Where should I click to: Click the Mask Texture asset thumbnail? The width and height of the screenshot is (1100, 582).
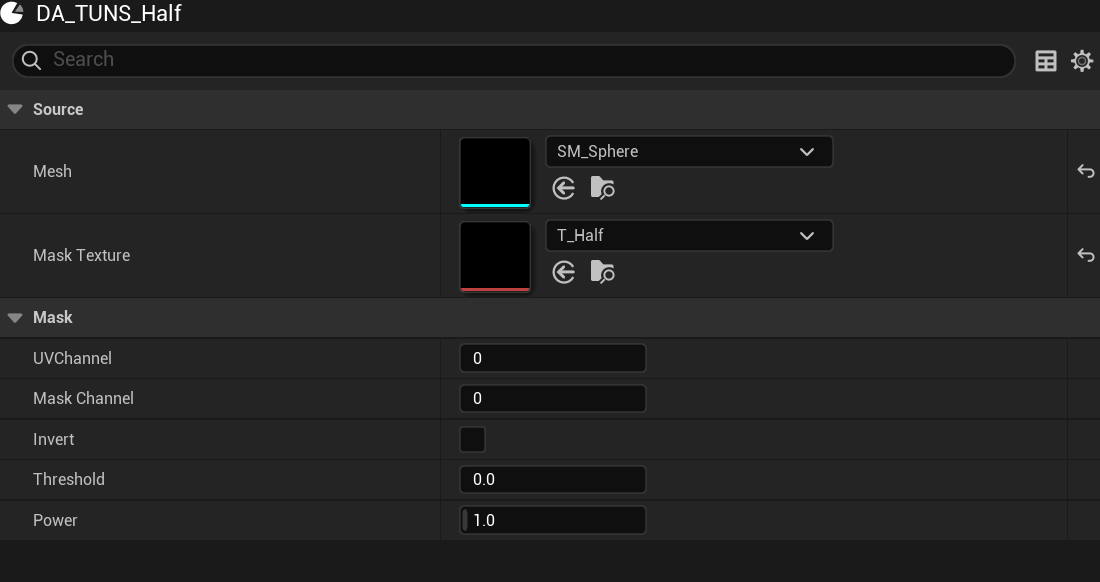click(x=495, y=257)
